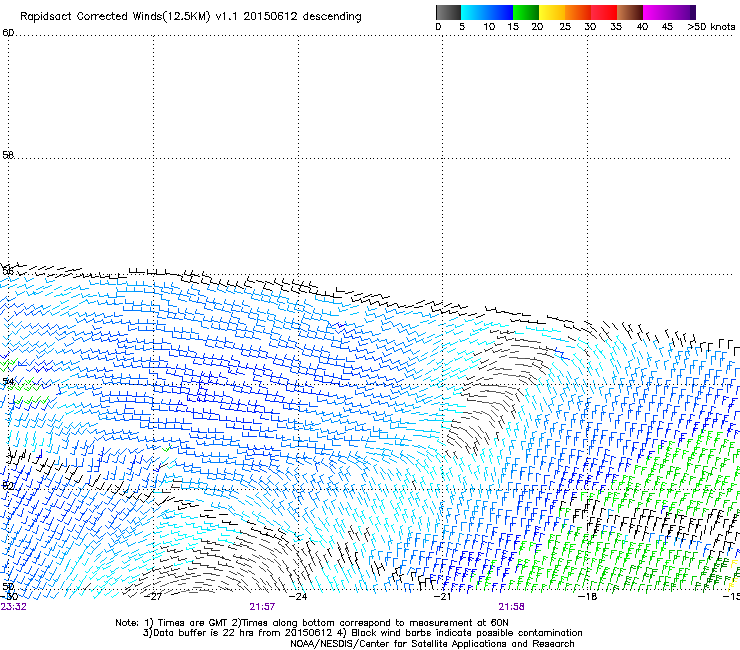Click the longitude label '-24'
Screen dimensions: 740x650
pyautogui.click(x=298, y=597)
